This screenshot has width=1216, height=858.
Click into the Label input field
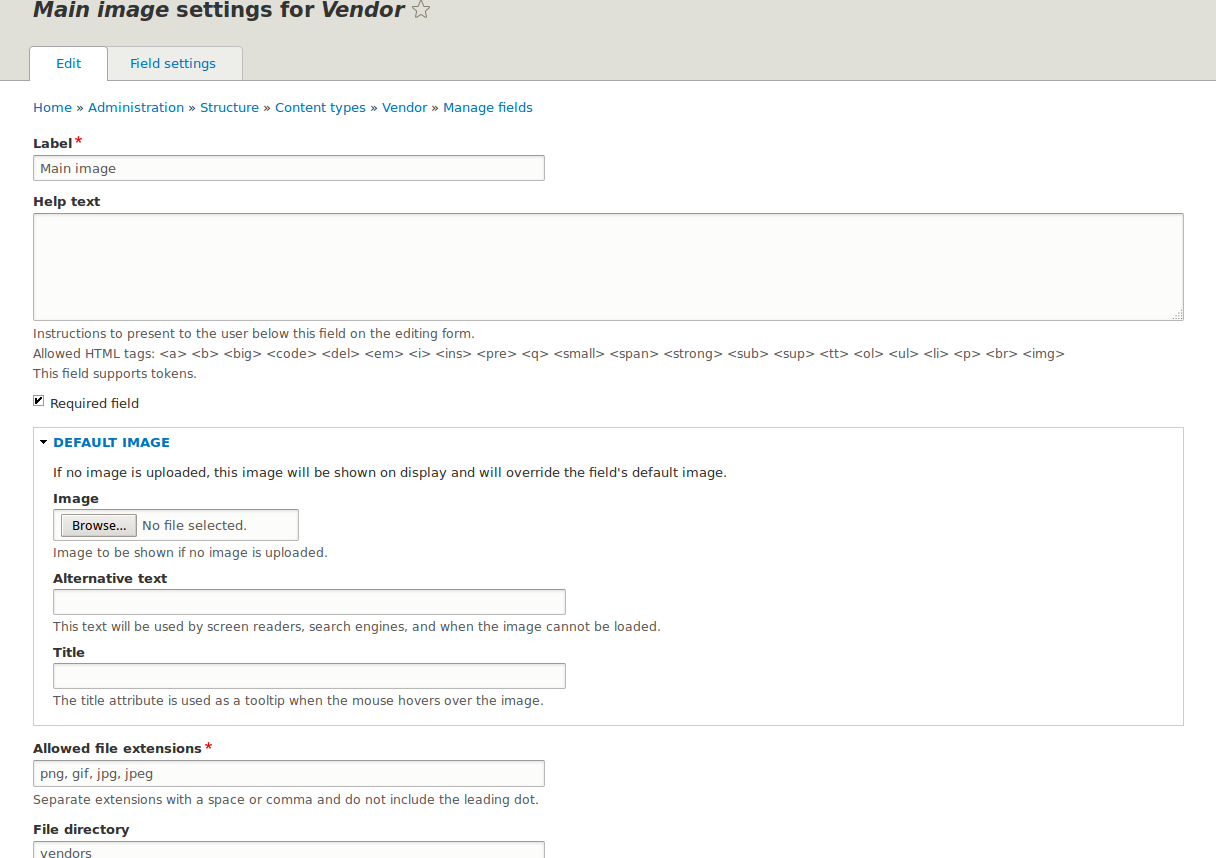click(x=288, y=167)
